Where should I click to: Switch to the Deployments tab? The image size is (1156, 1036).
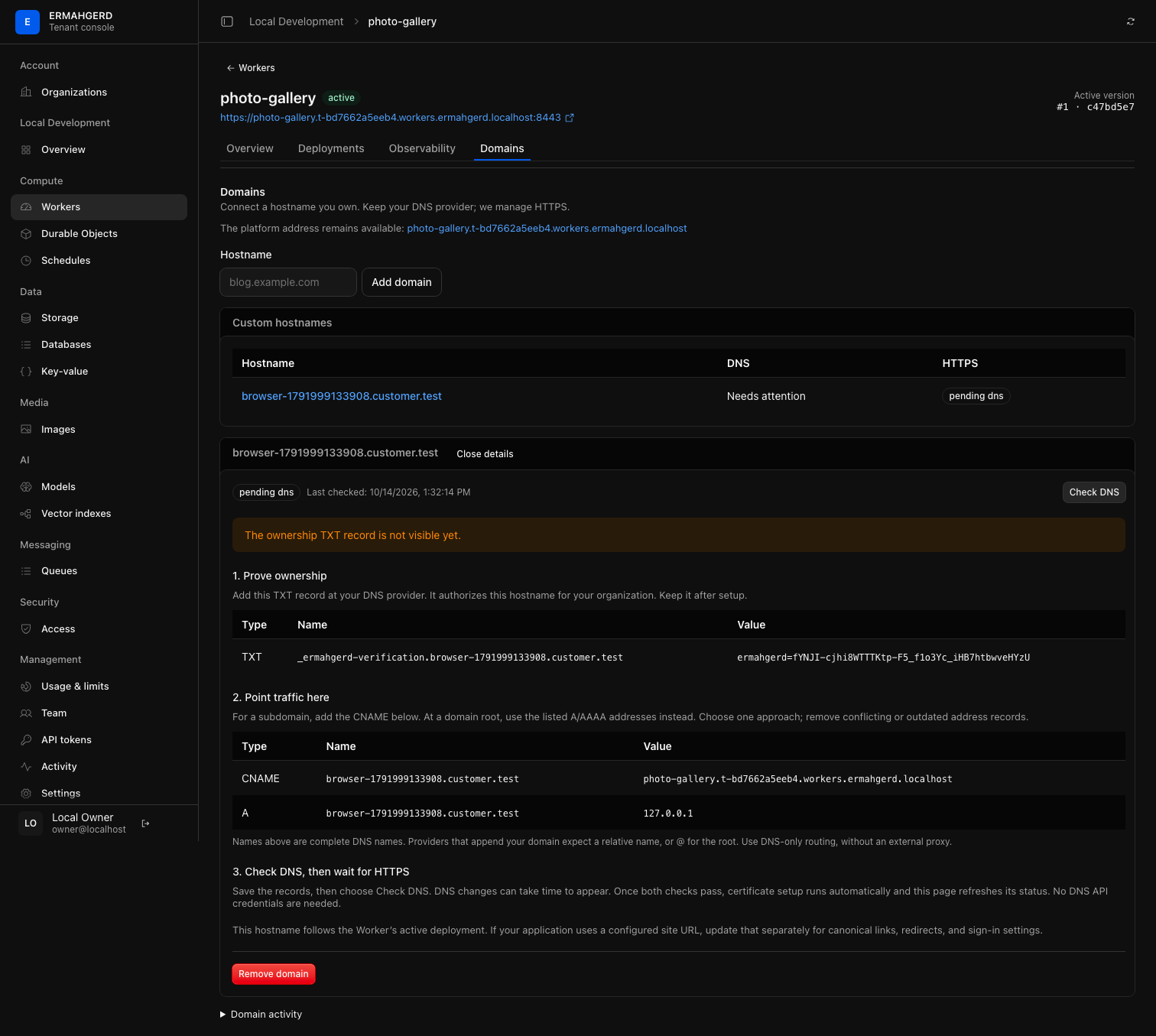pyautogui.click(x=331, y=148)
